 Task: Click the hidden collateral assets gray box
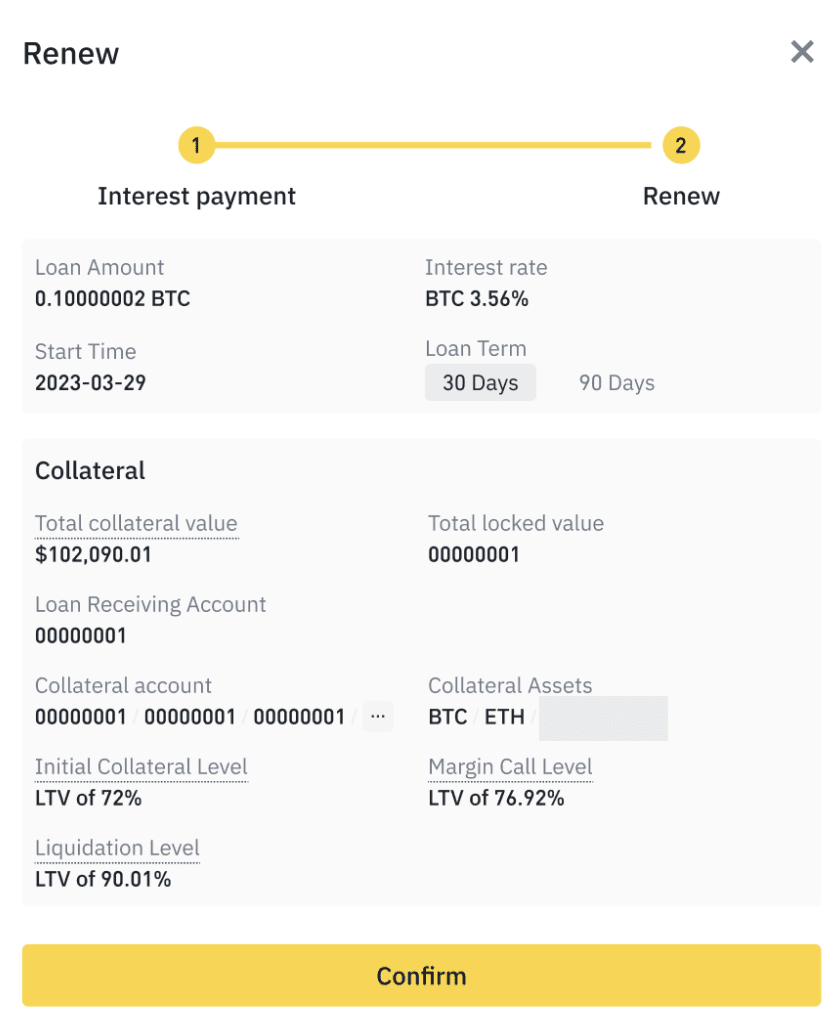pyautogui.click(x=603, y=718)
